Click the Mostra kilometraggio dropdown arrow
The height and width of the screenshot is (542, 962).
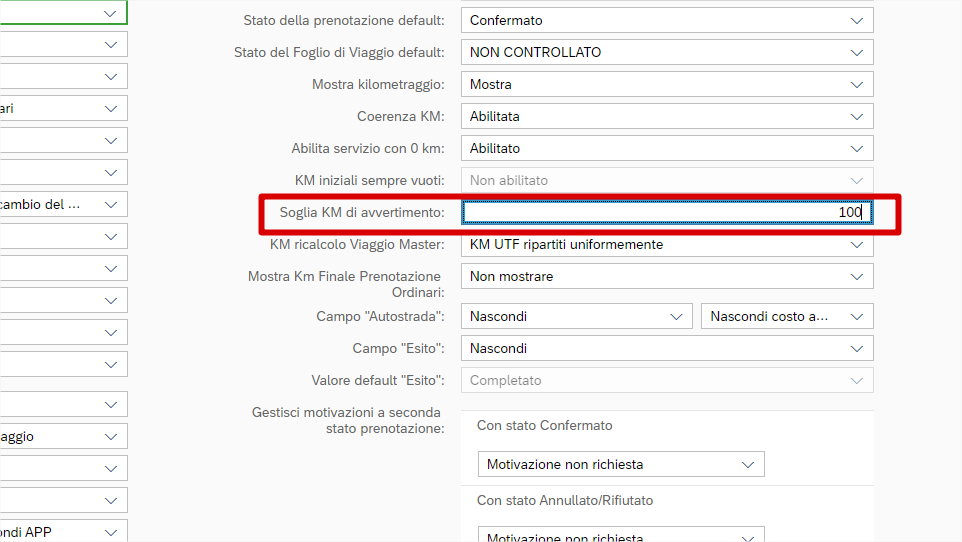pyautogui.click(x=856, y=84)
